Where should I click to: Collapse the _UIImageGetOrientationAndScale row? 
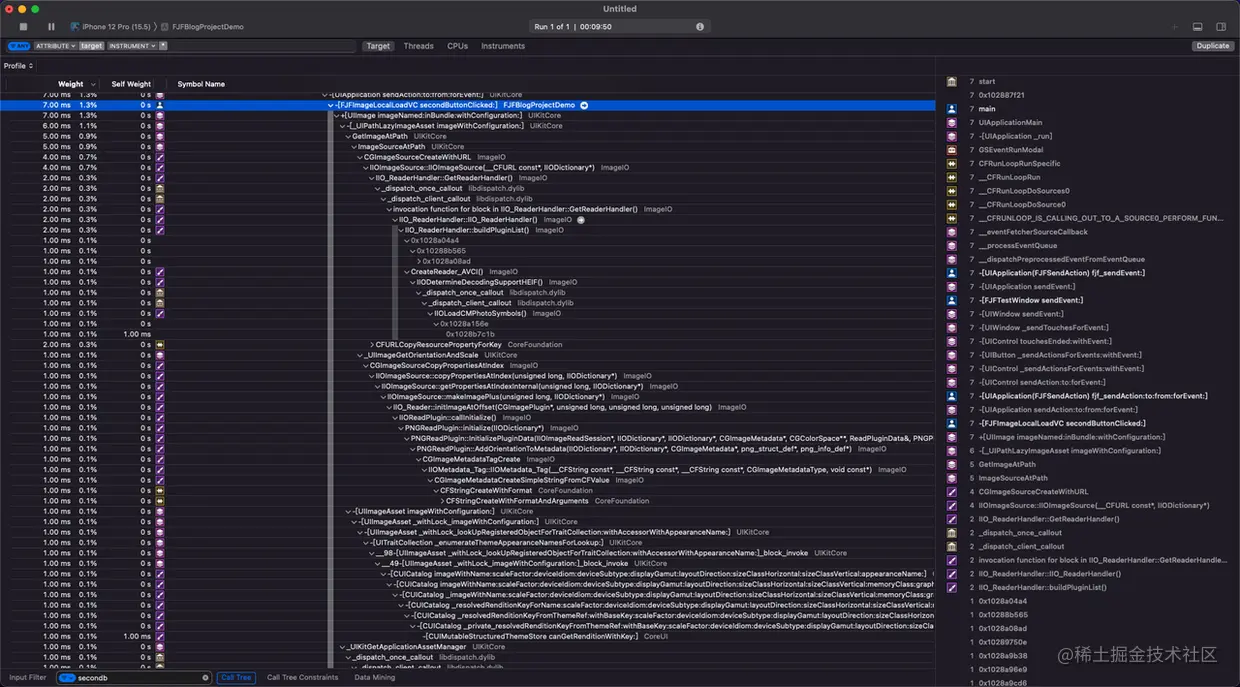coord(360,355)
